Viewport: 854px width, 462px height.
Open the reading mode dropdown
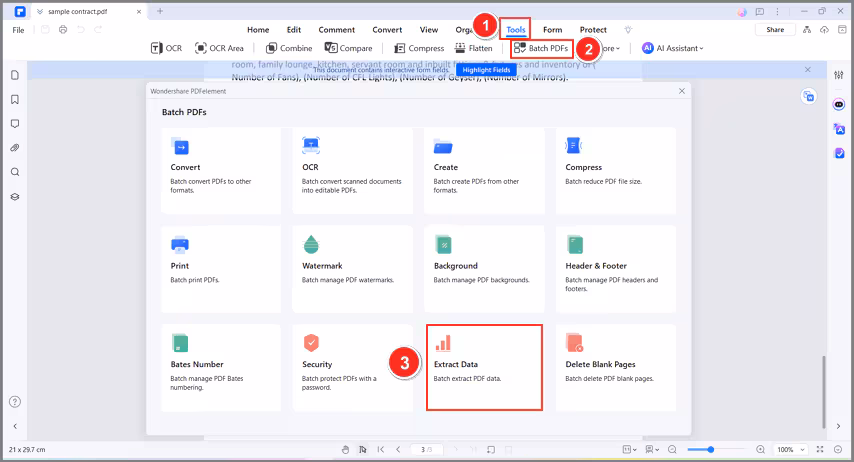pyautogui.click(x=652, y=449)
